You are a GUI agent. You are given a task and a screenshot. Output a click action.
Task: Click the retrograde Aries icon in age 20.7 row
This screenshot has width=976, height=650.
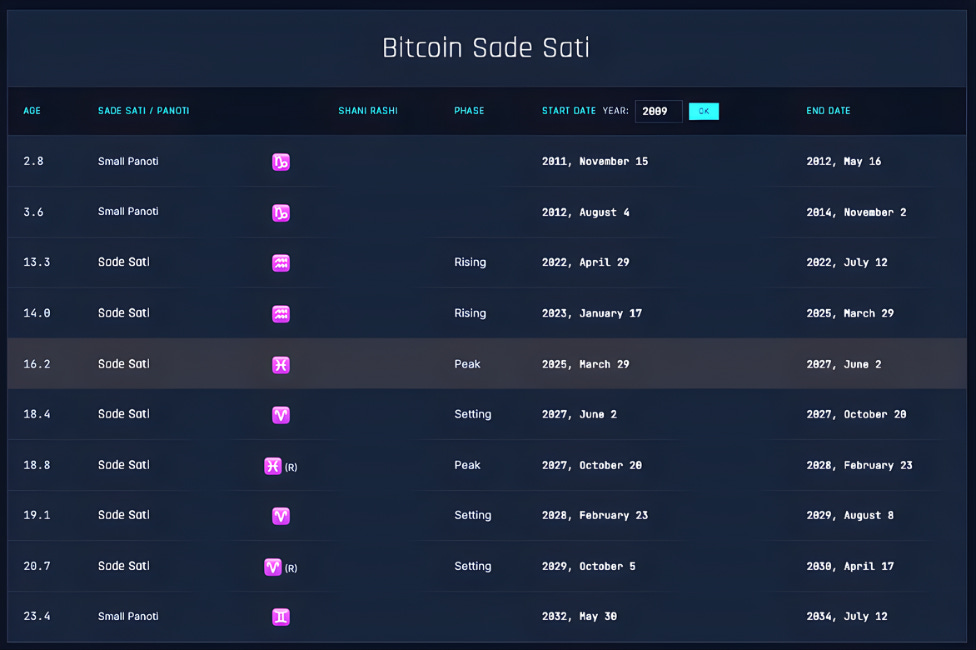[273, 567]
